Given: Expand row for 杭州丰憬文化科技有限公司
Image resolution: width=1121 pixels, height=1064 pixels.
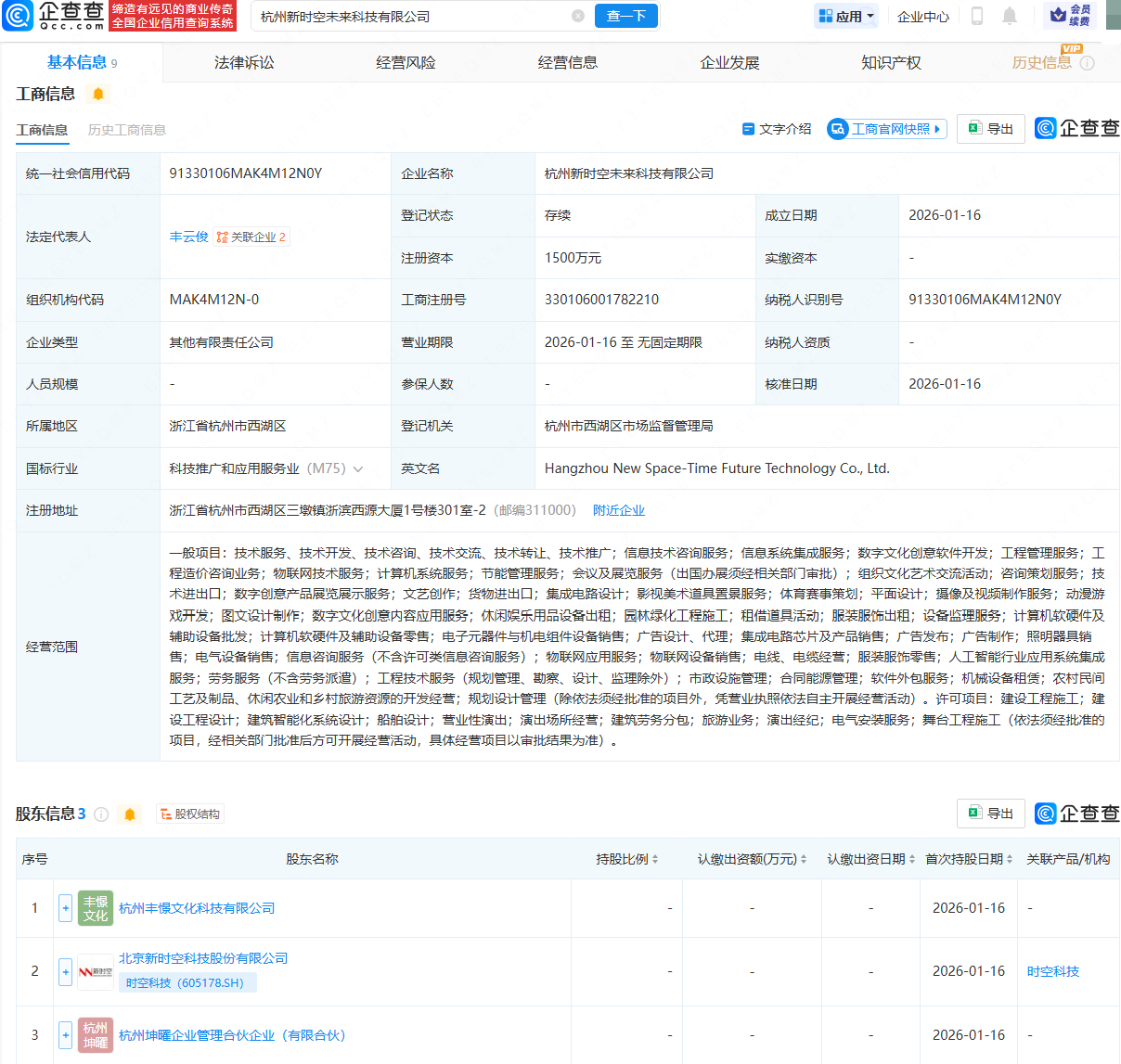Looking at the screenshot, I should [x=65, y=908].
